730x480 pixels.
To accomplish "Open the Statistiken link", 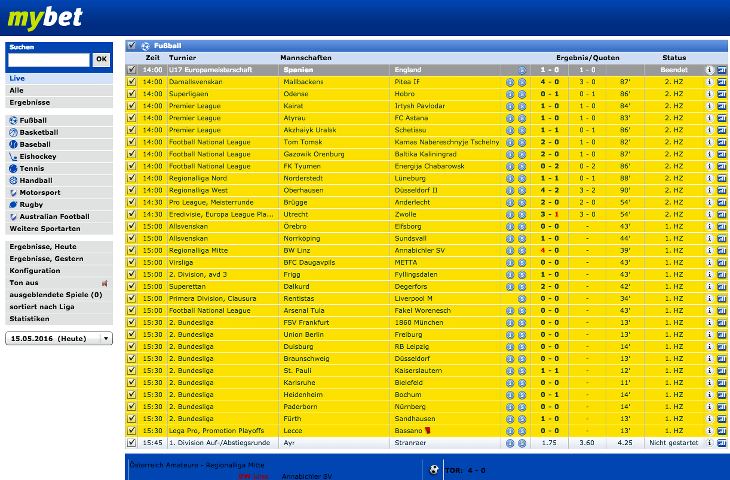I will [59, 319].
